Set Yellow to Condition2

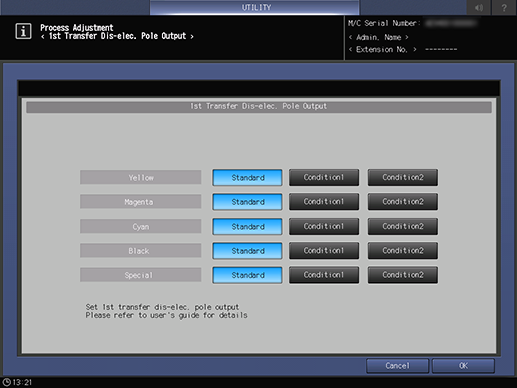click(x=403, y=177)
